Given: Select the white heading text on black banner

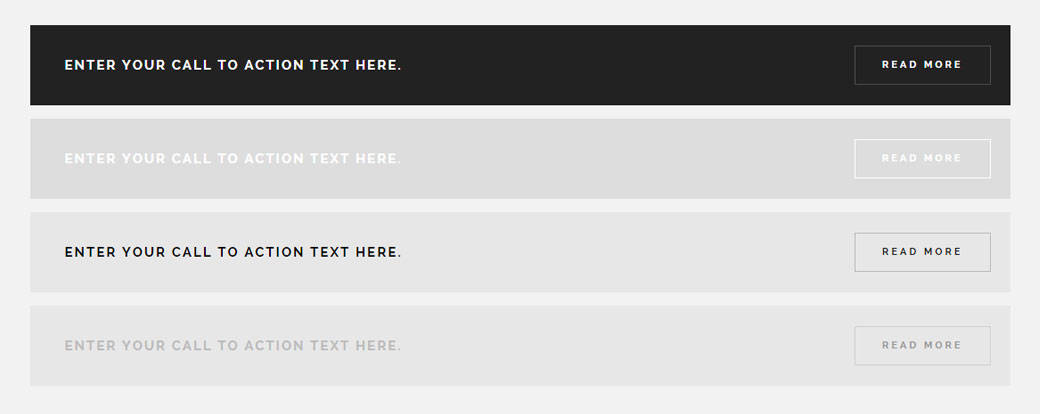Looking at the screenshot, I should 233,65.
